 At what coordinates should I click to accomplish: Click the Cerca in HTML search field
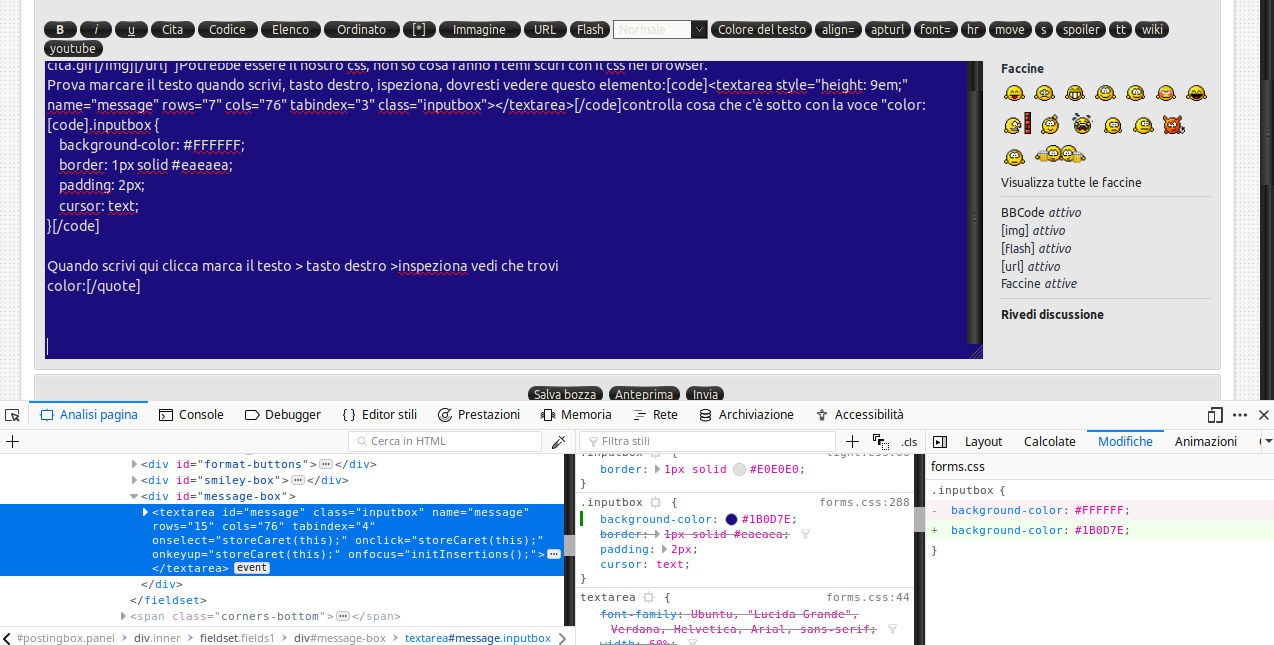tap(445, 441)
